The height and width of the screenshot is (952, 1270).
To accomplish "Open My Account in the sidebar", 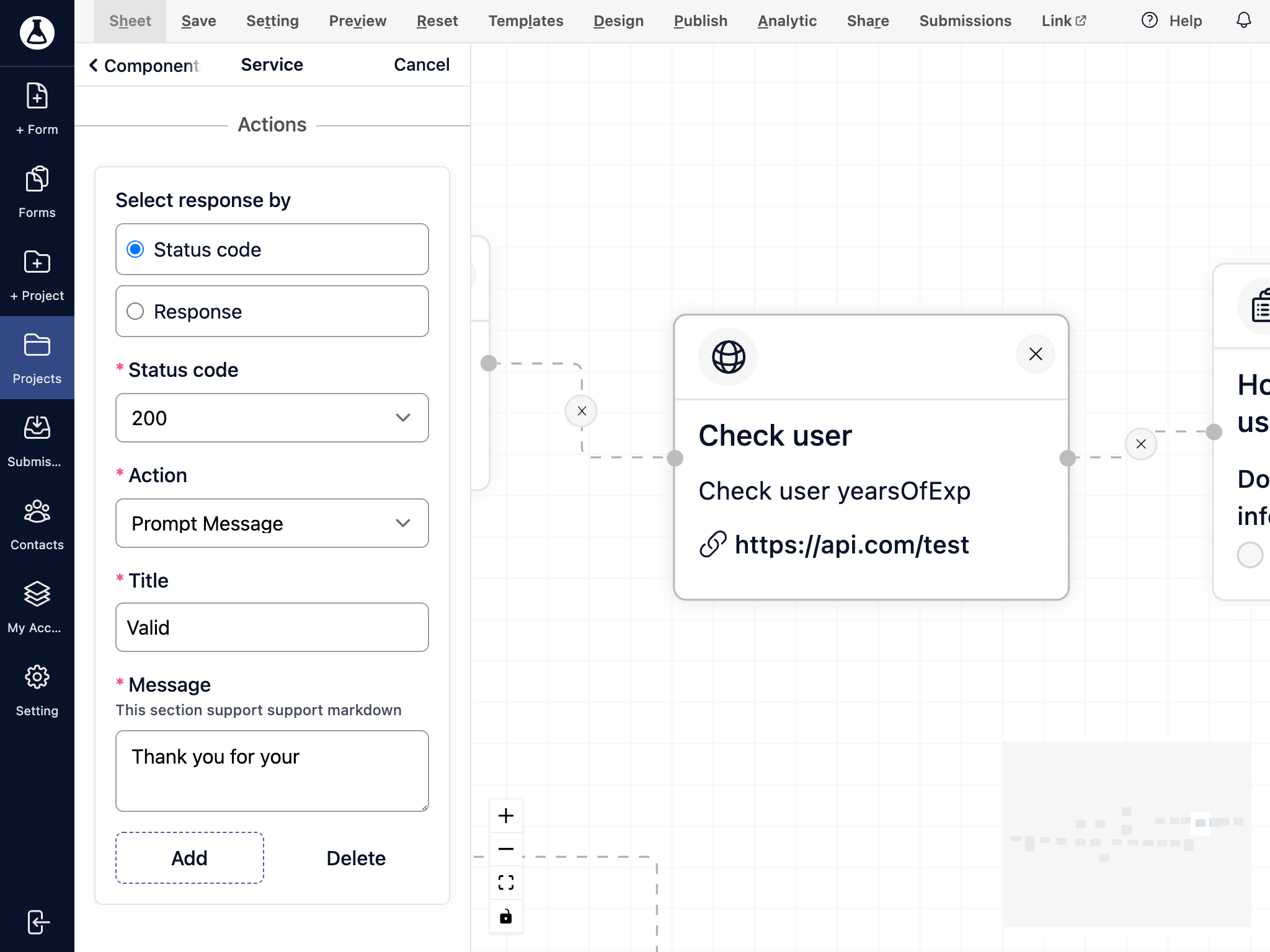I will [37, 607].
